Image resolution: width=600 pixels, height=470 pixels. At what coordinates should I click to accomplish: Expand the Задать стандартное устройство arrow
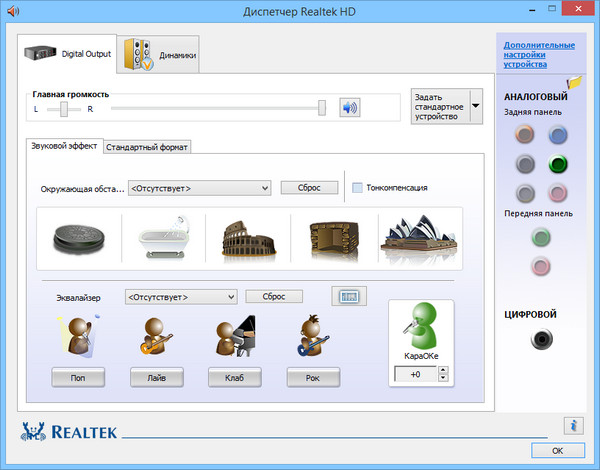(475, 105)
